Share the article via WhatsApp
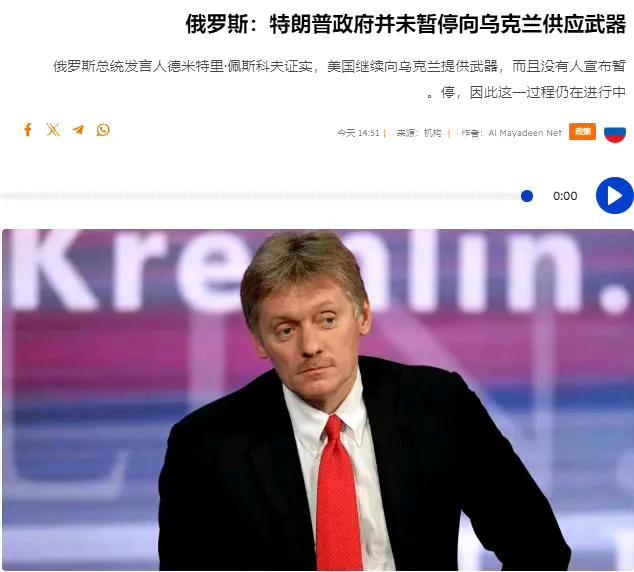Image resolution: width=634 pixels, height=572 pixels. point(103,130)
